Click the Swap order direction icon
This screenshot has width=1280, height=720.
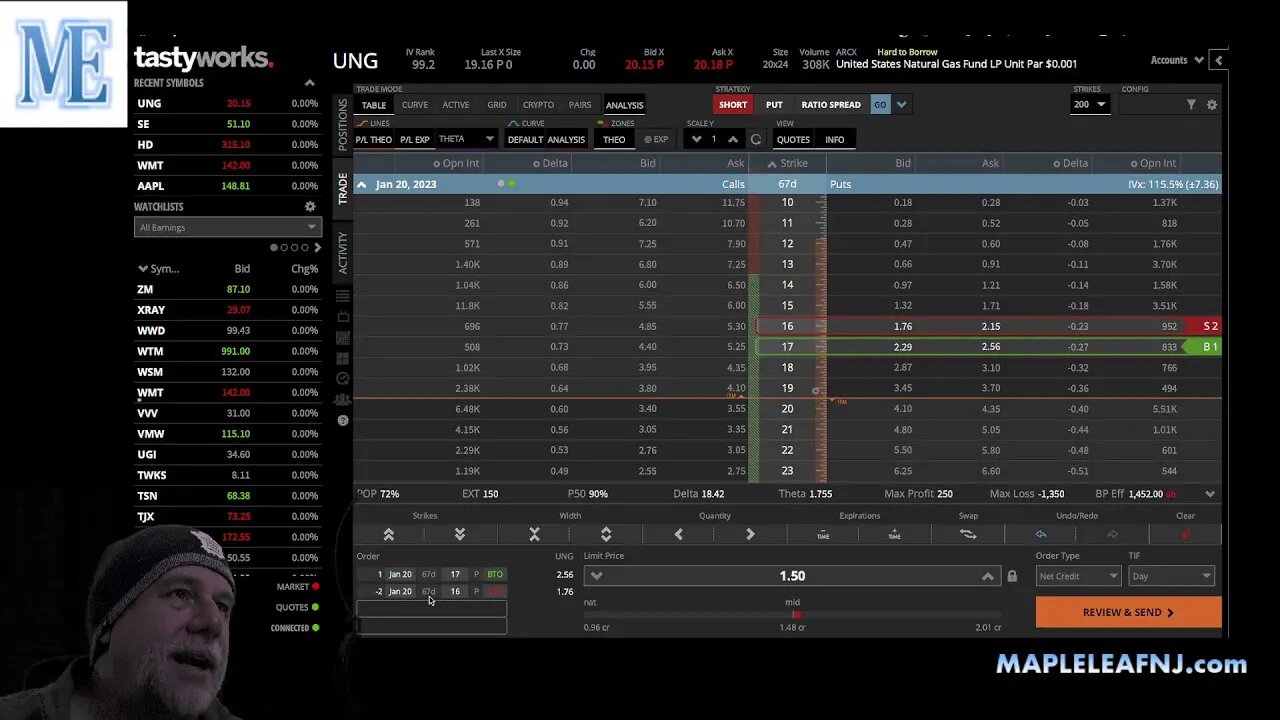pyautogui.click(x=968, y=535)
